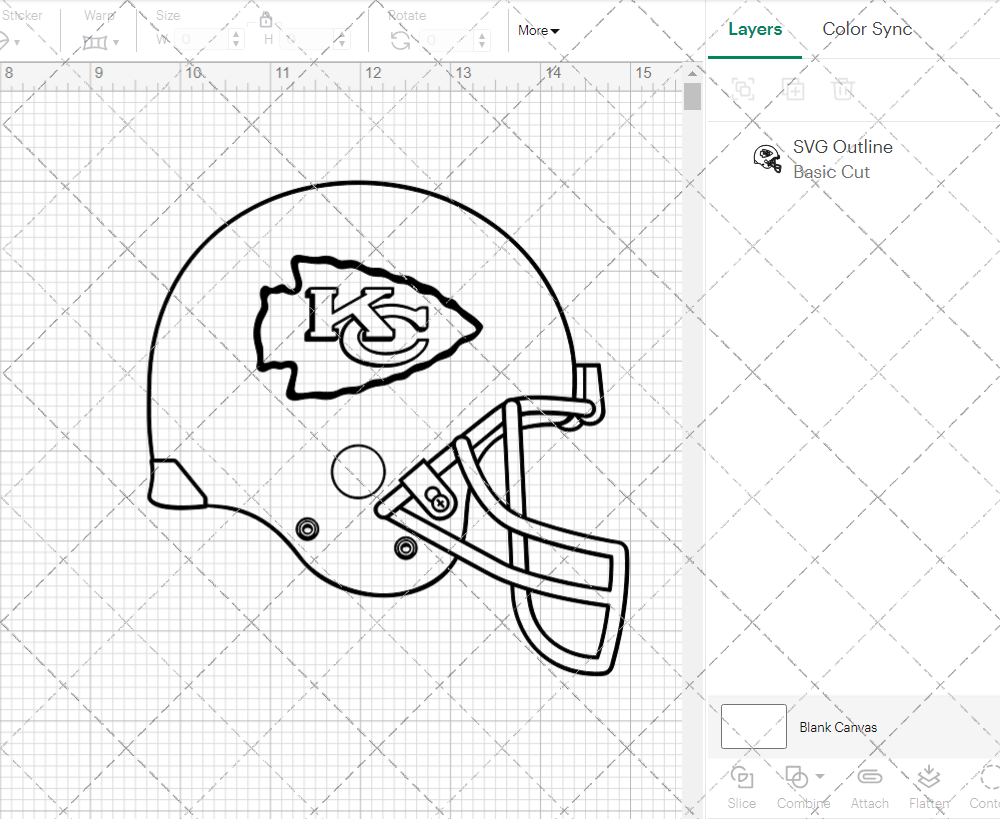
Task: Toggle the Sticker tool icon
Action: pyautogui.click(x=6, y=40)
